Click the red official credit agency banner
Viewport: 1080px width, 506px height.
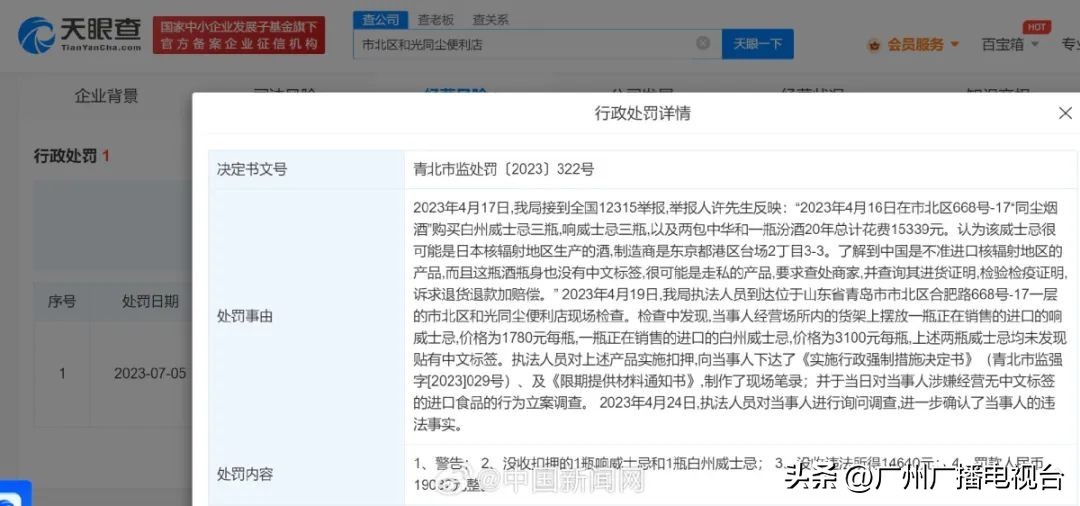[x=238, y=35]
